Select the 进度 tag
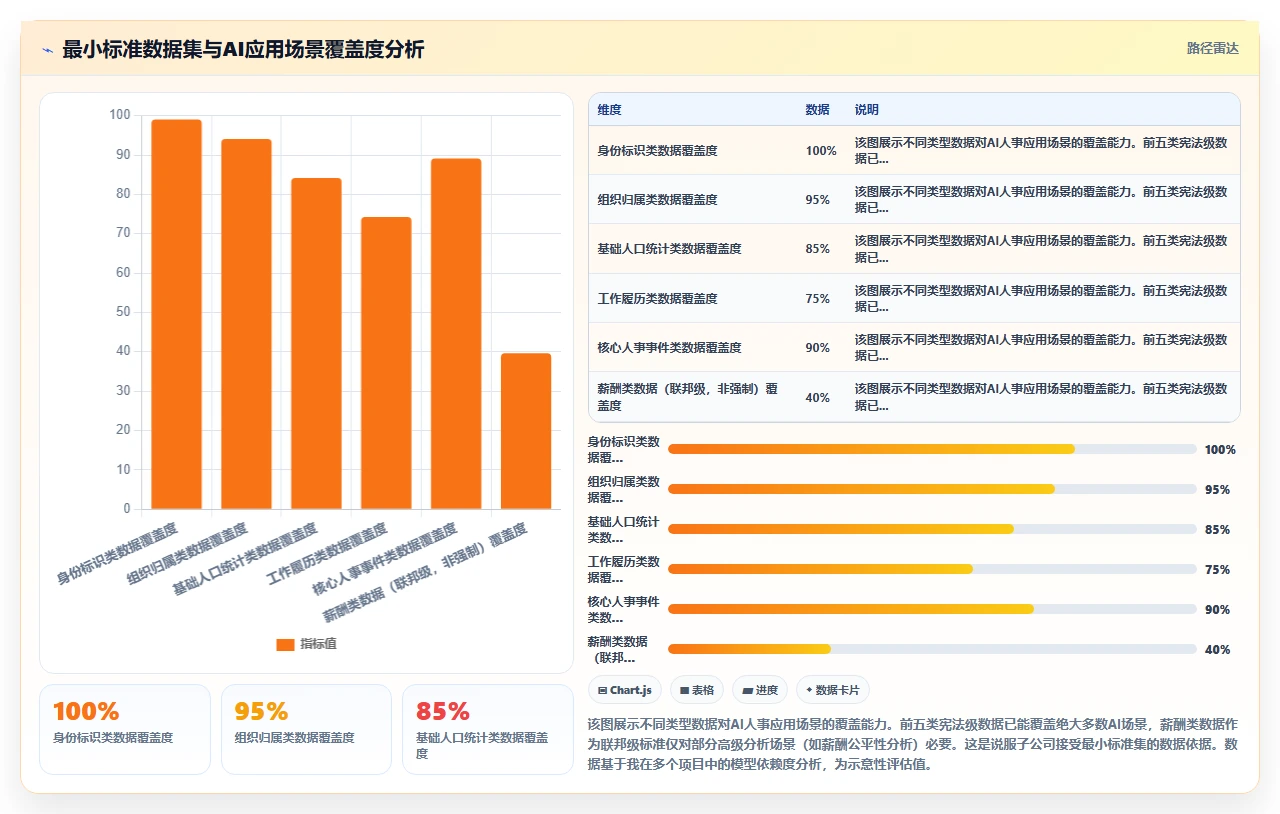Image resolution: width=1280 pixels, height=814 pixels. [x=760, y=690]
